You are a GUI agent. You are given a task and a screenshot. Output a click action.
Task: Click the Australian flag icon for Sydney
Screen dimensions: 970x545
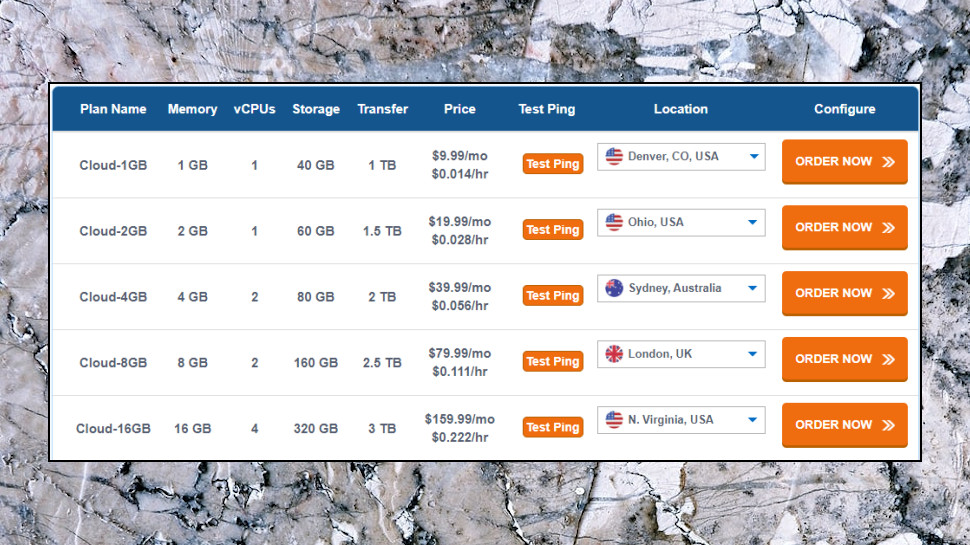(614, 288)
